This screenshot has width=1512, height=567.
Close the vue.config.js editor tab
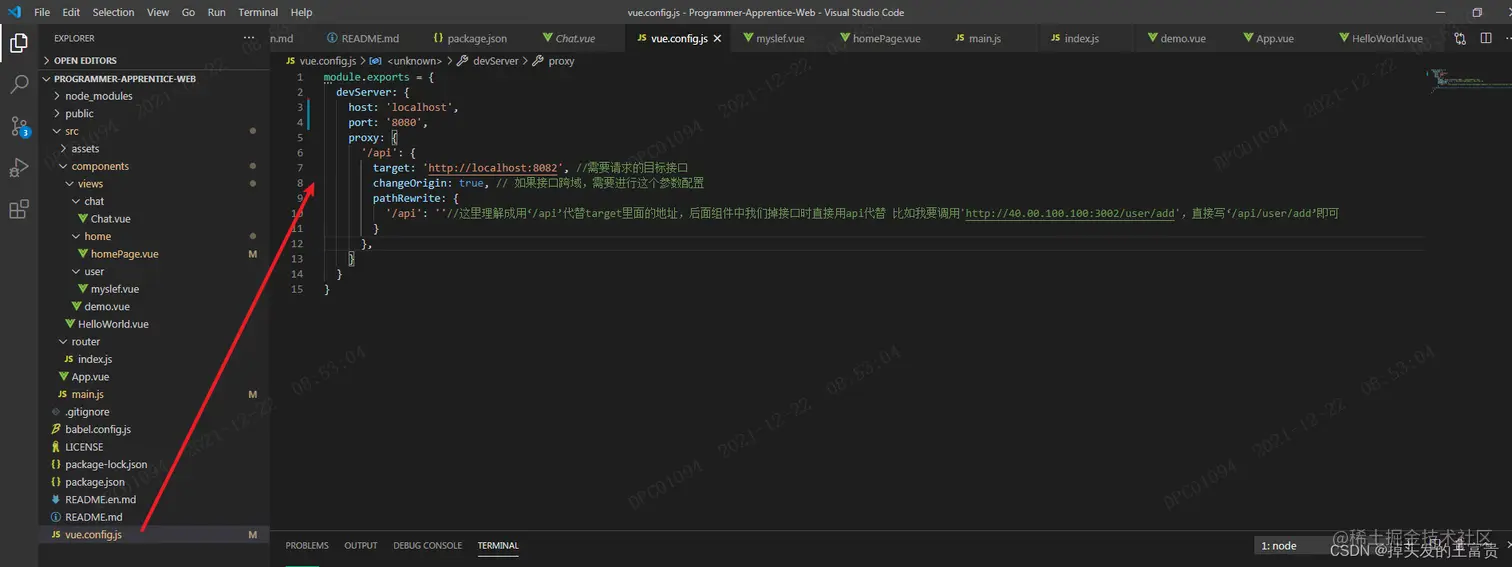coord(717,38)
